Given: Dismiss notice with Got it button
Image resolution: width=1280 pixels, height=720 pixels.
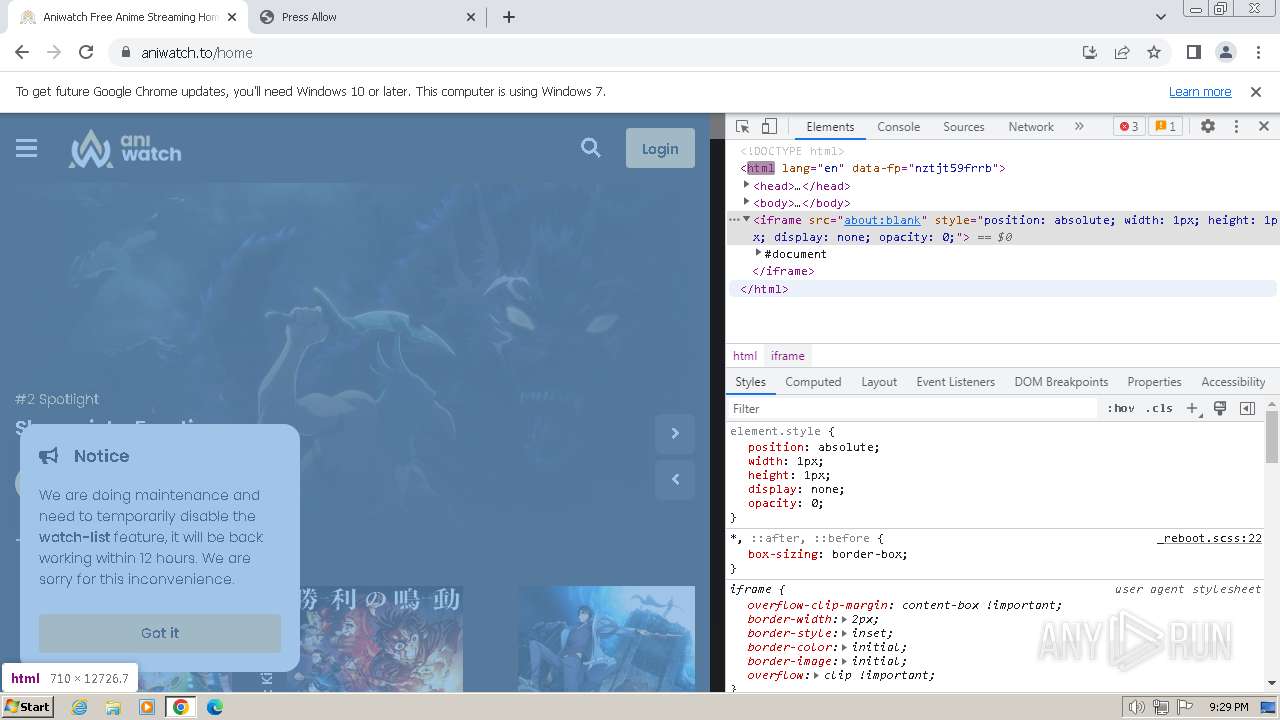Looking at the screenshot, I should coord(160,633).
